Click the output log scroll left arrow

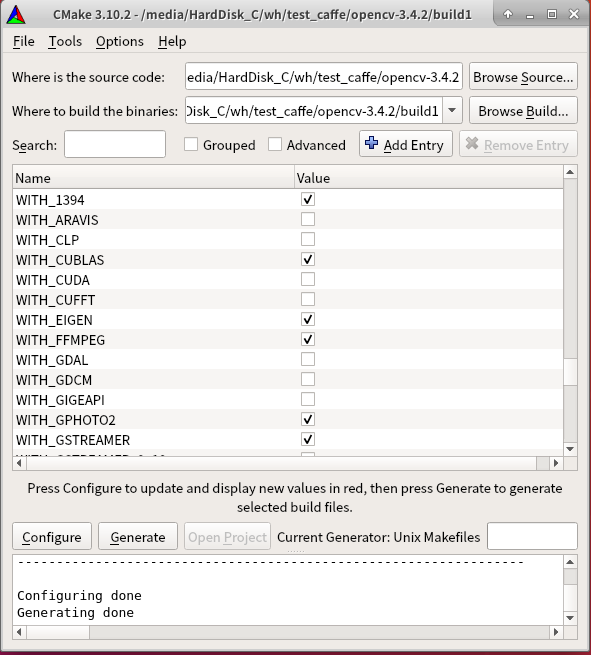click(x=19, y=632)
